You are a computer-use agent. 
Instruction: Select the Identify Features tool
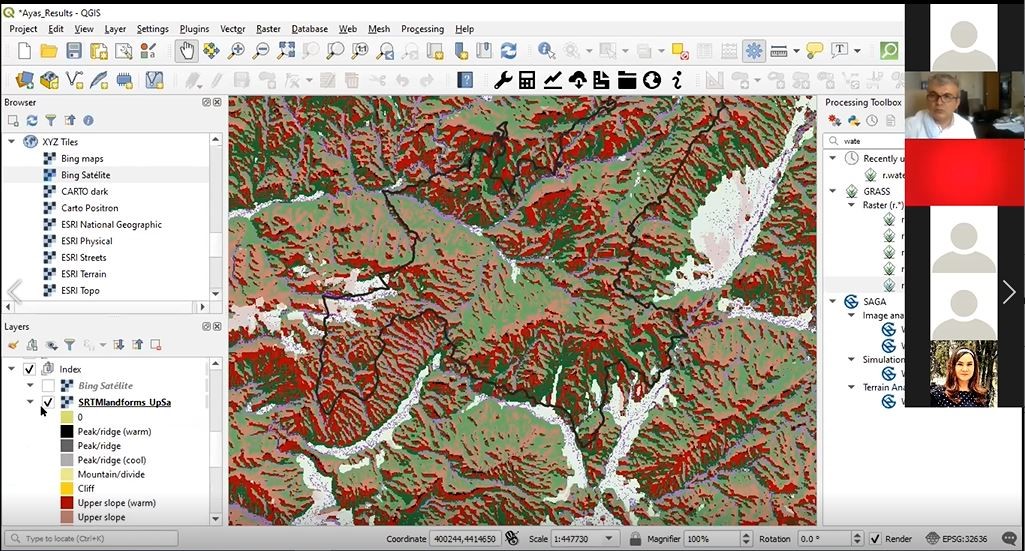point(546,50)
